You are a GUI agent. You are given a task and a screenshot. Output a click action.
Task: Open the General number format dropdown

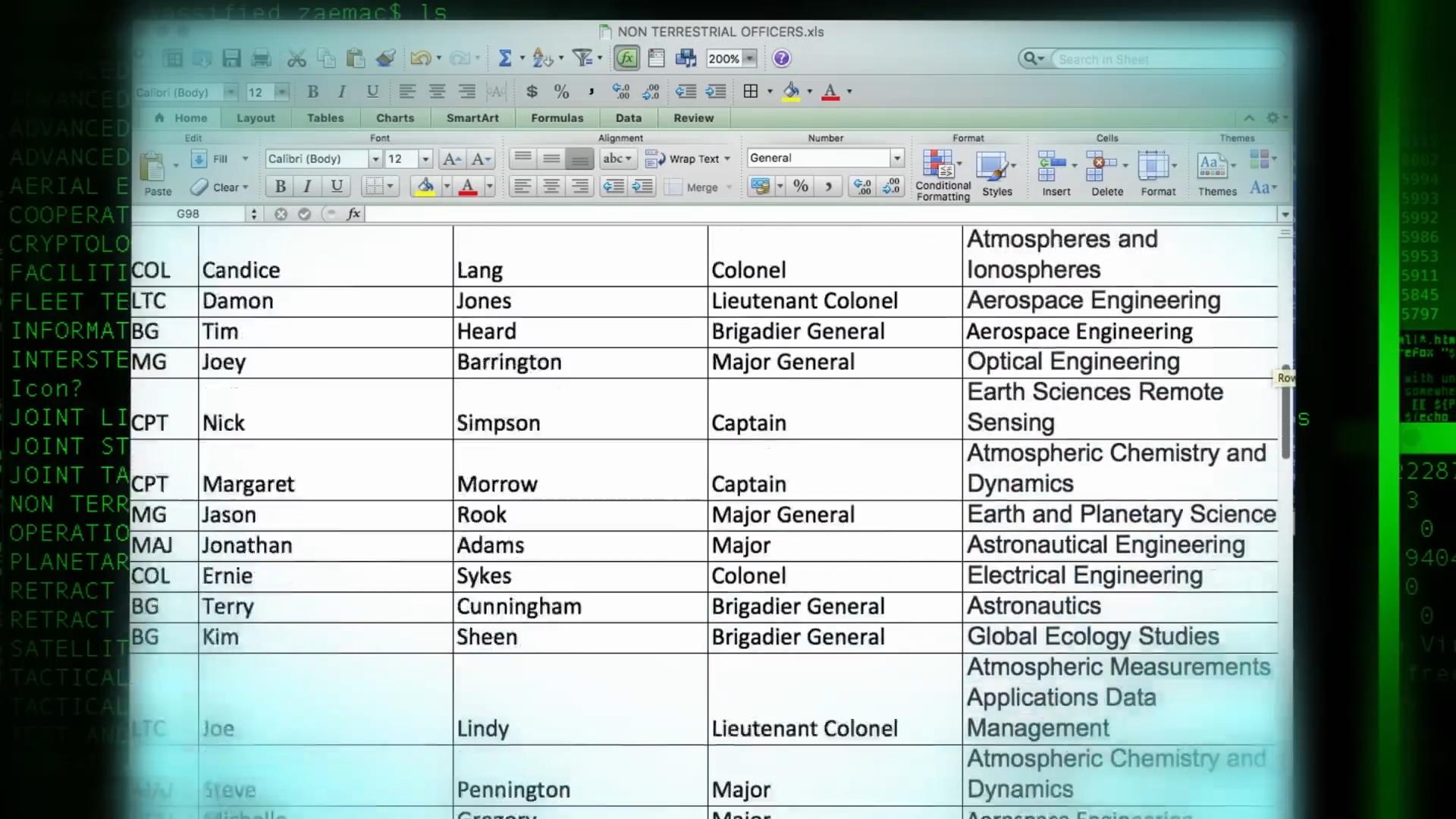coord(897,158)
